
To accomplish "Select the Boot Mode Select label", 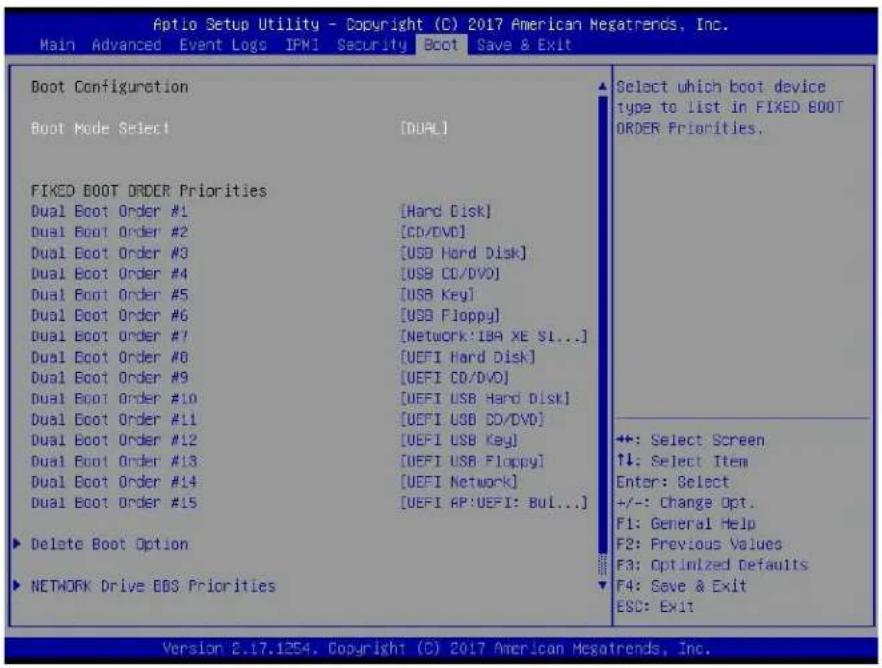I will click(x=100, y=128).
